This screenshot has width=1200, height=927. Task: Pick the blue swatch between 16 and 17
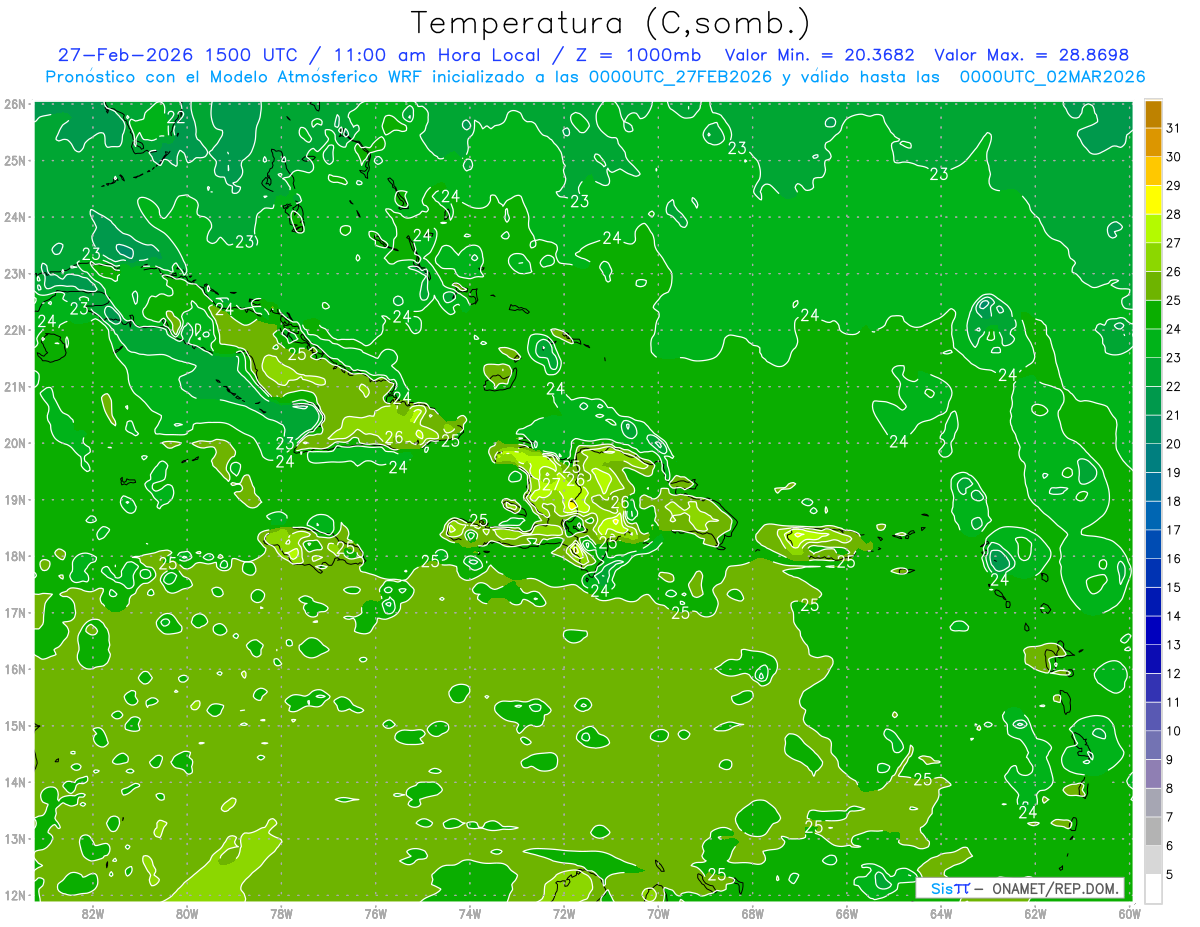[x=1153, y=544]
